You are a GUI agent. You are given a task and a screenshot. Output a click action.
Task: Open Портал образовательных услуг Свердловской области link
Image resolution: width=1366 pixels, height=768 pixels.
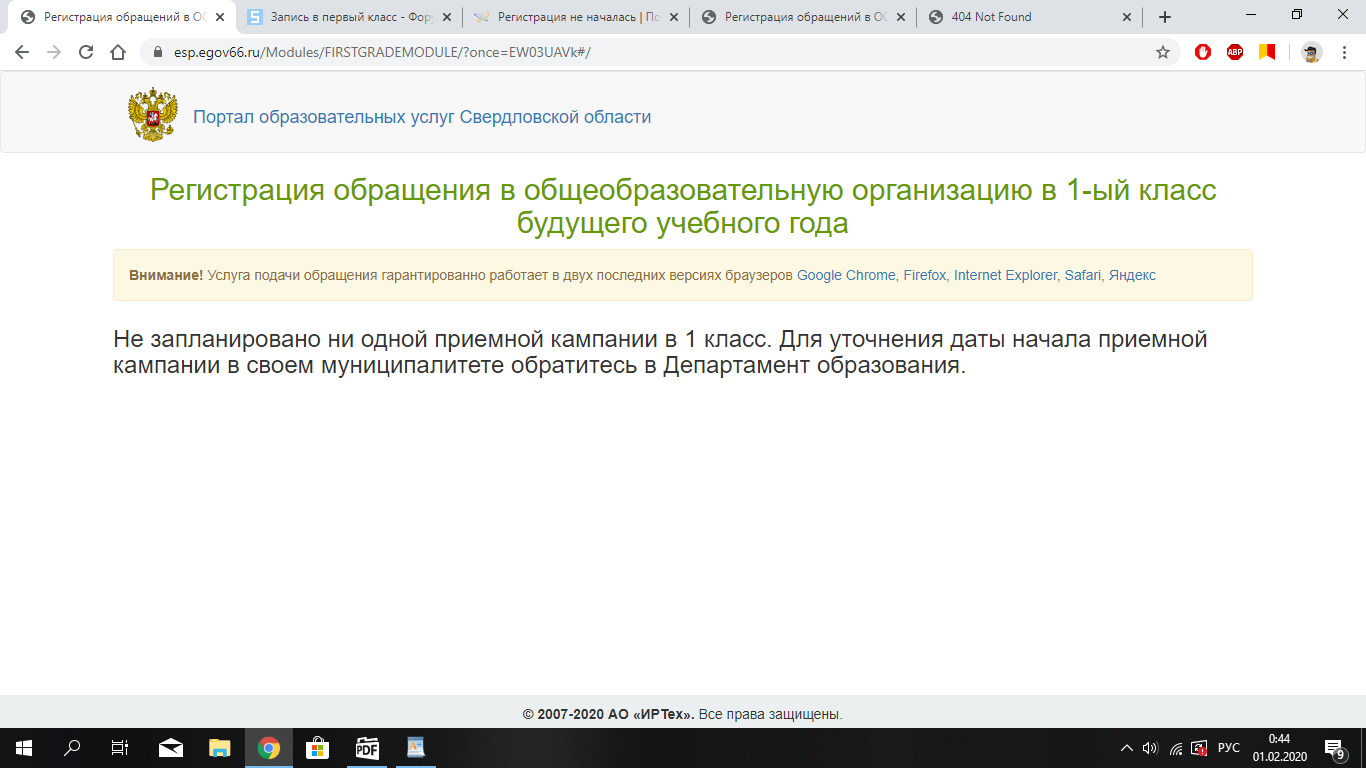coord(422,117)
